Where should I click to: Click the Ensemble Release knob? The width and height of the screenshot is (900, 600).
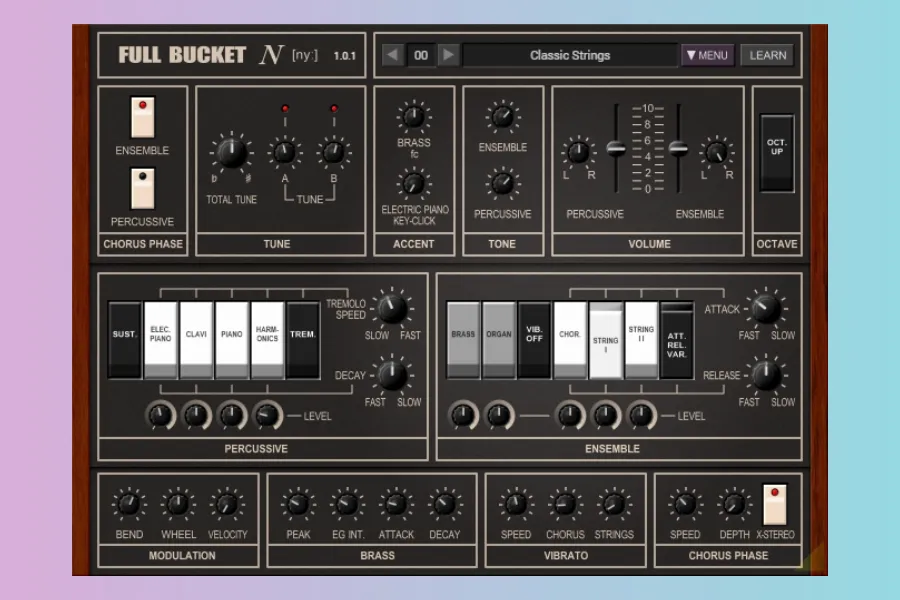[765, 375]
